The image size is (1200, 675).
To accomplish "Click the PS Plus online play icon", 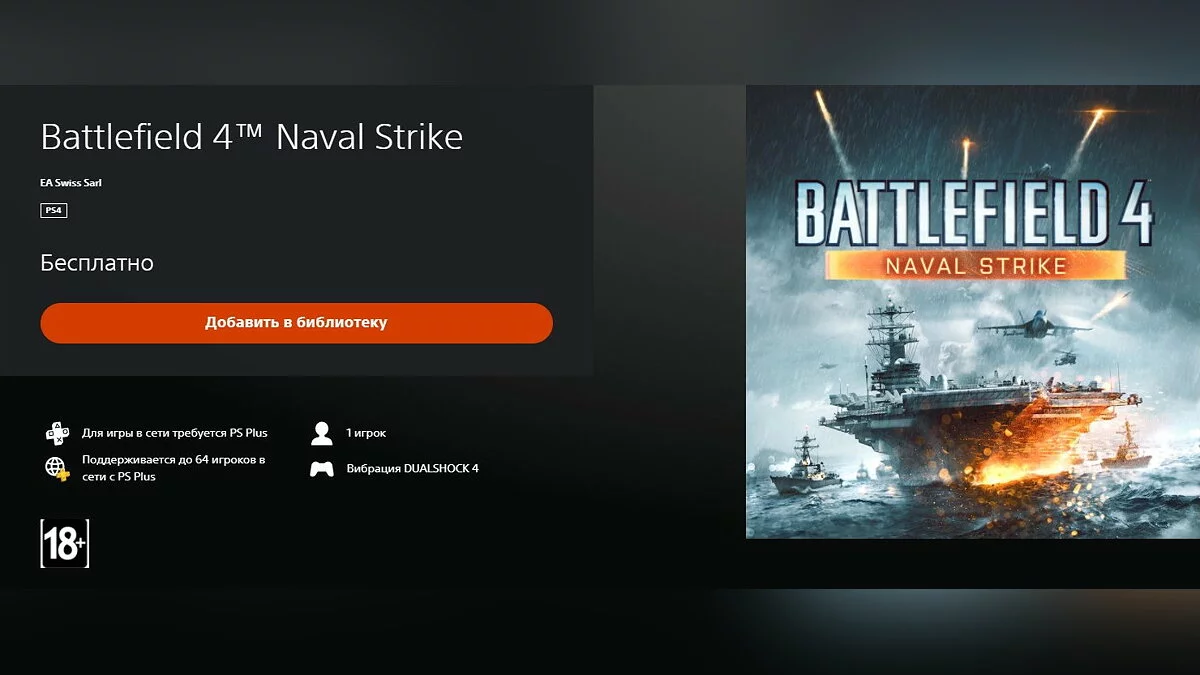I will (x=57, y=433).
